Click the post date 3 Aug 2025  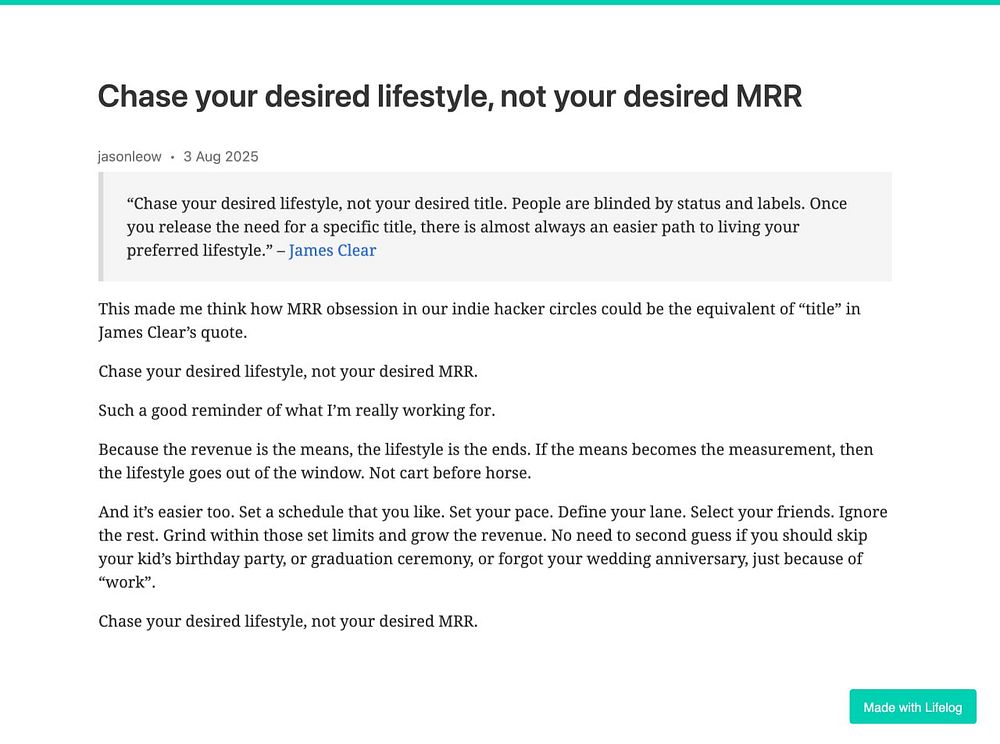[220, 156]
